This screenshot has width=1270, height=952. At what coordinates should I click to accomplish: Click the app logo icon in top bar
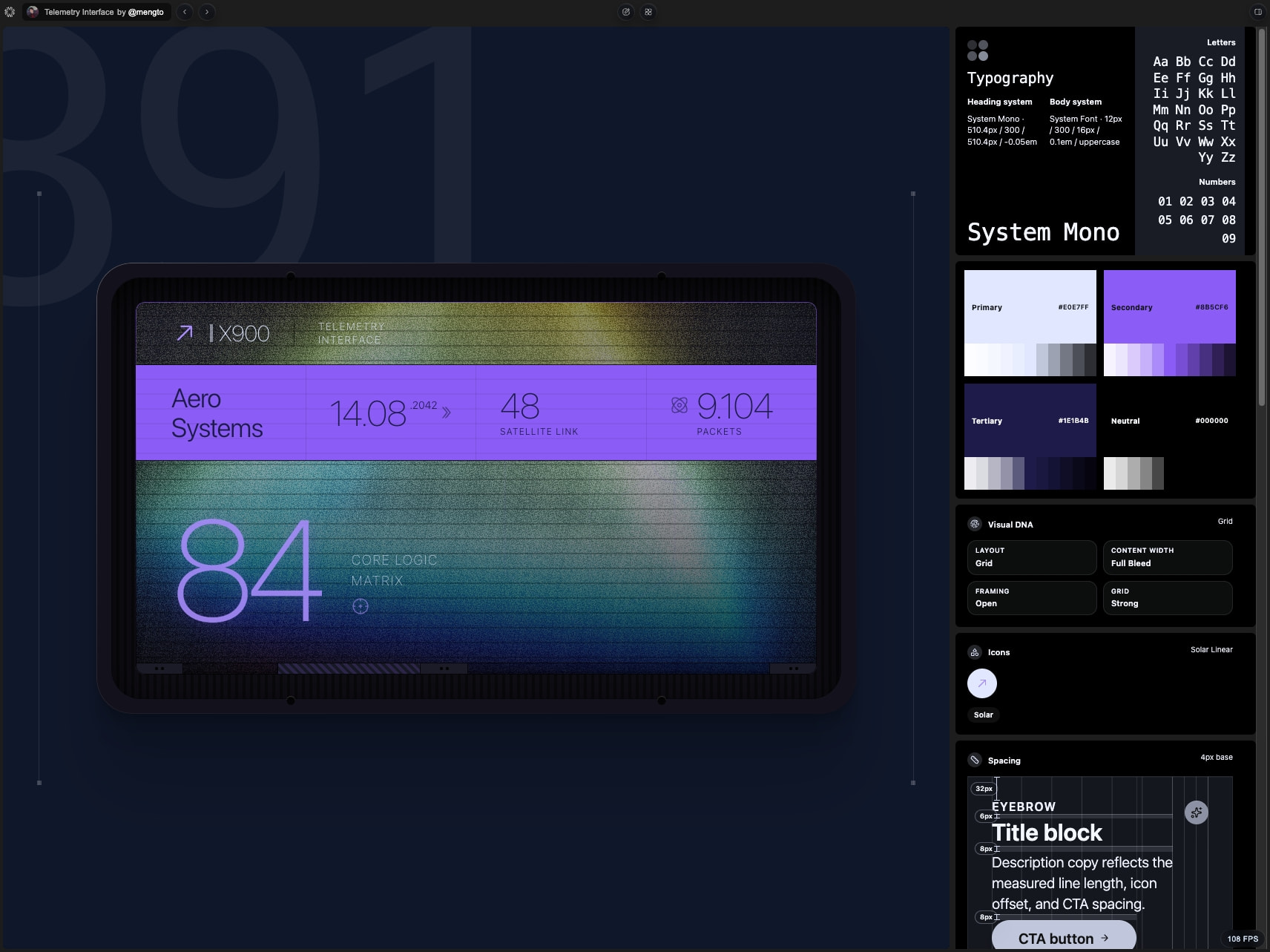click(x=10, y=12)
